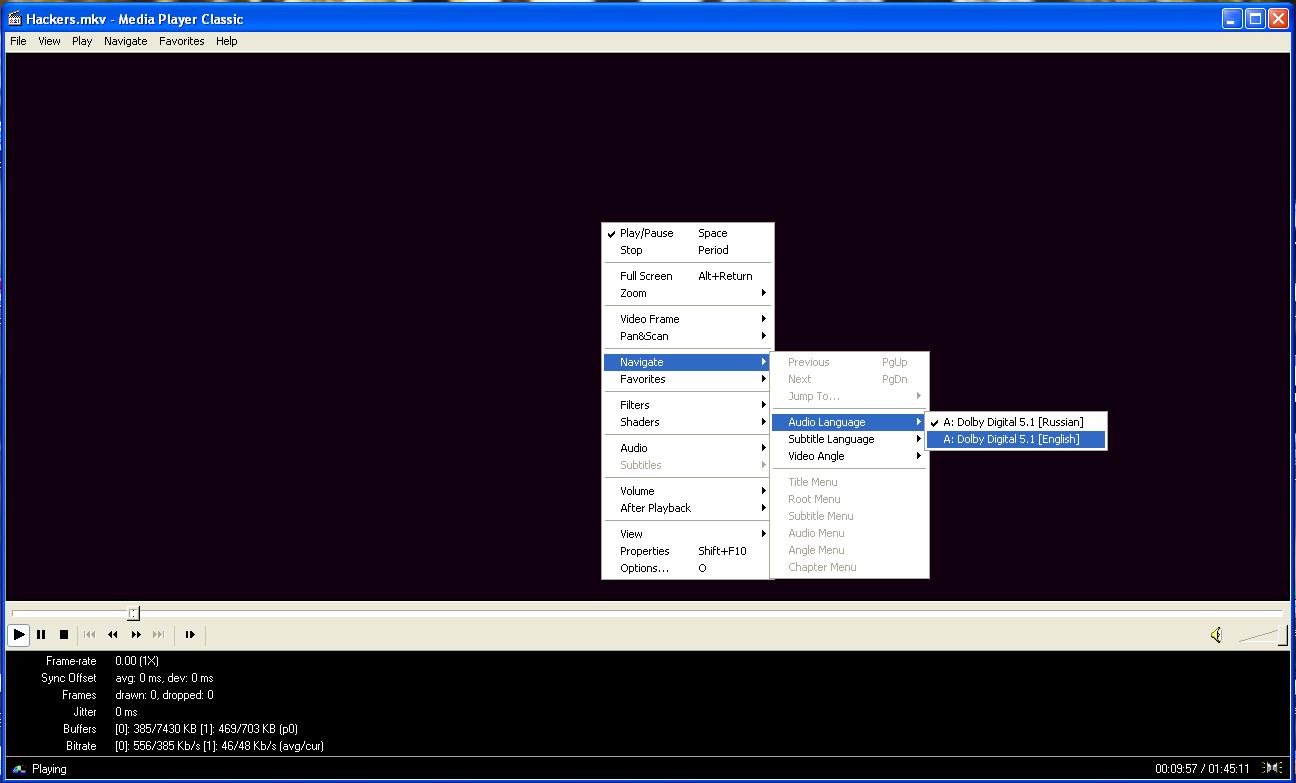
Task: Expand the After Playback submenu
Action: point(688,508)
